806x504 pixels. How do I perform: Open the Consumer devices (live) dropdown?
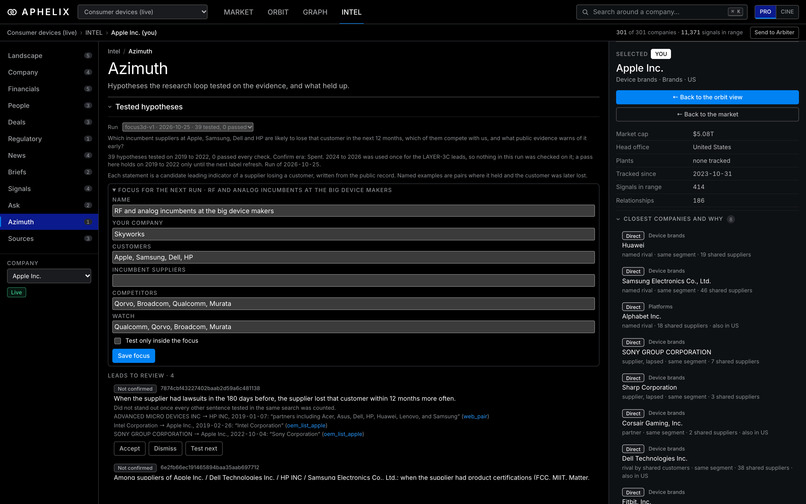[142, 12]
